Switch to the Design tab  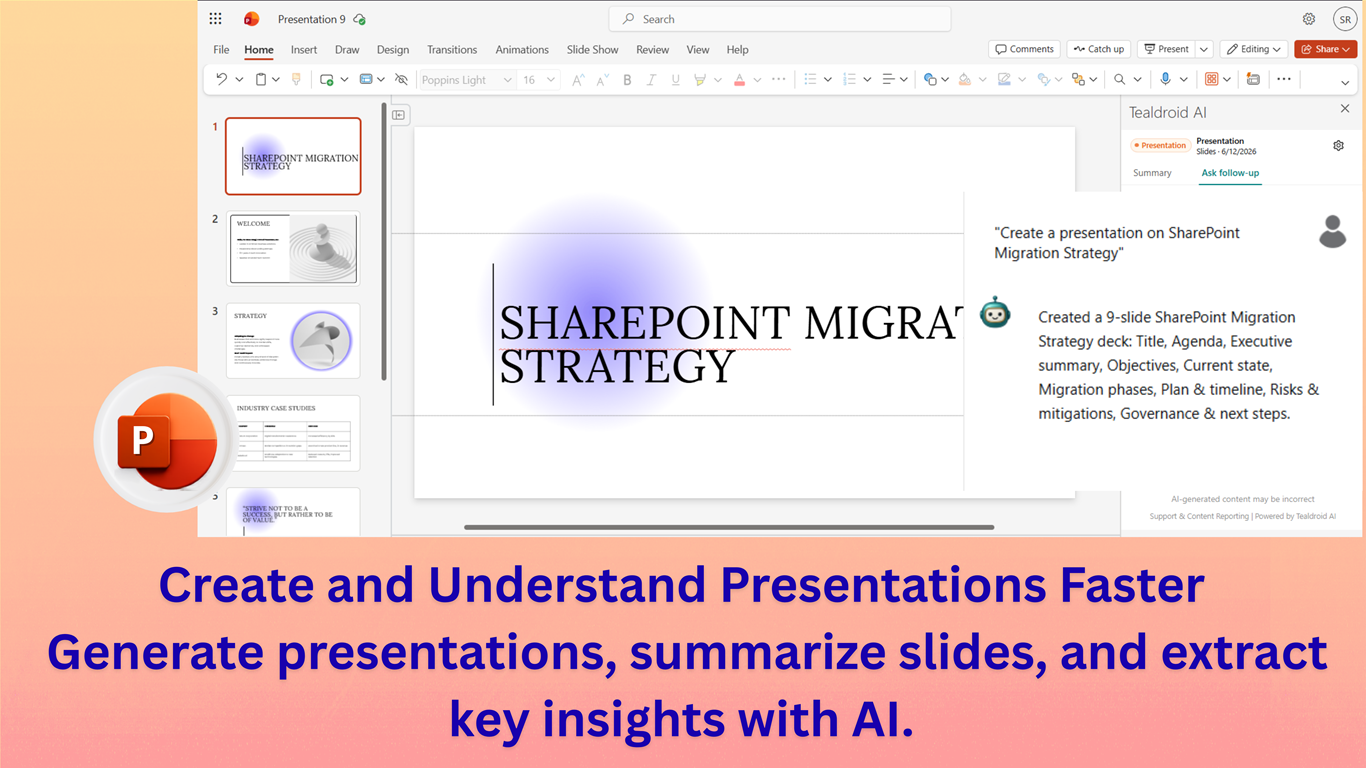[x=393, y=49]
